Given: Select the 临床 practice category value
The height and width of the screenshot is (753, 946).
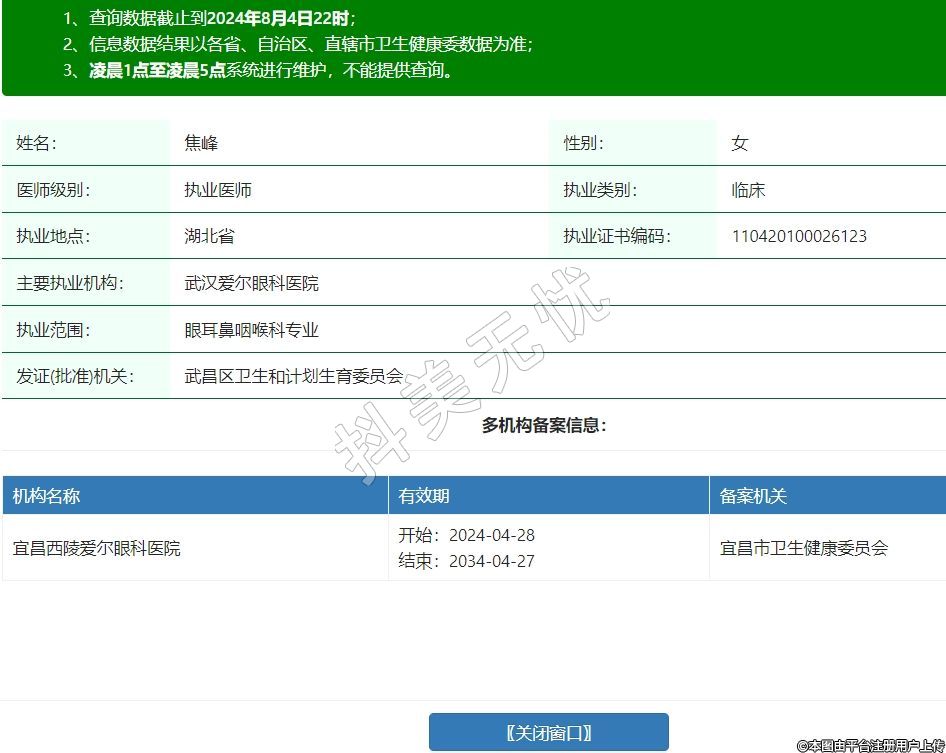Looking at the screenshot, I should point(748,190).
